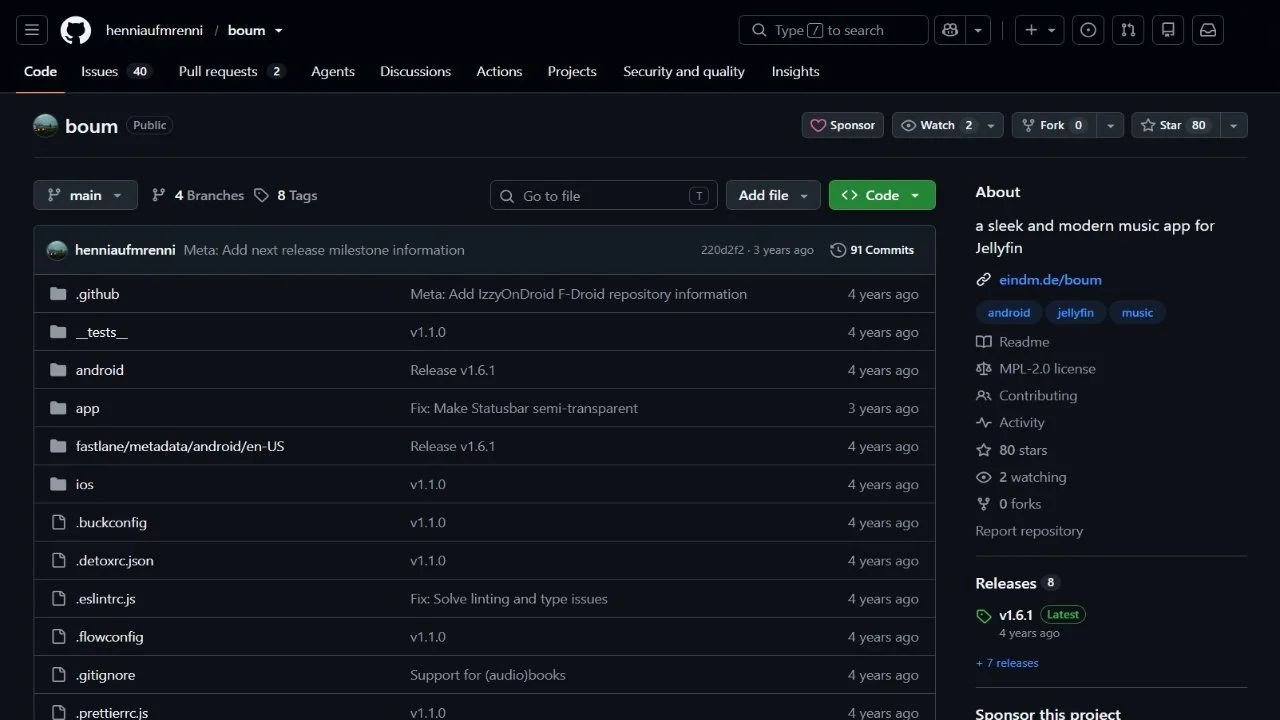This screenshot has height=720, width=1280.
Task: Select the android topic tag
Action: click(x=1009, y=313)
